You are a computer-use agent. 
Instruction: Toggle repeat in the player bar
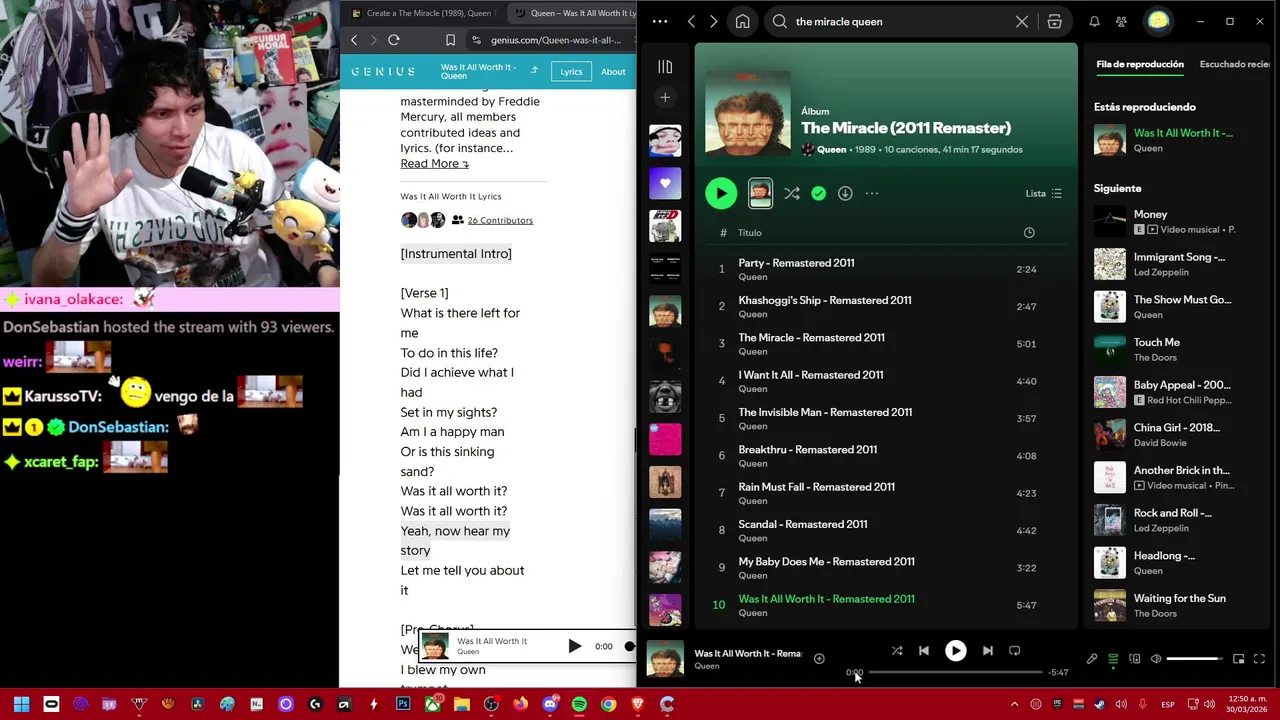(x=1015, y=650)
